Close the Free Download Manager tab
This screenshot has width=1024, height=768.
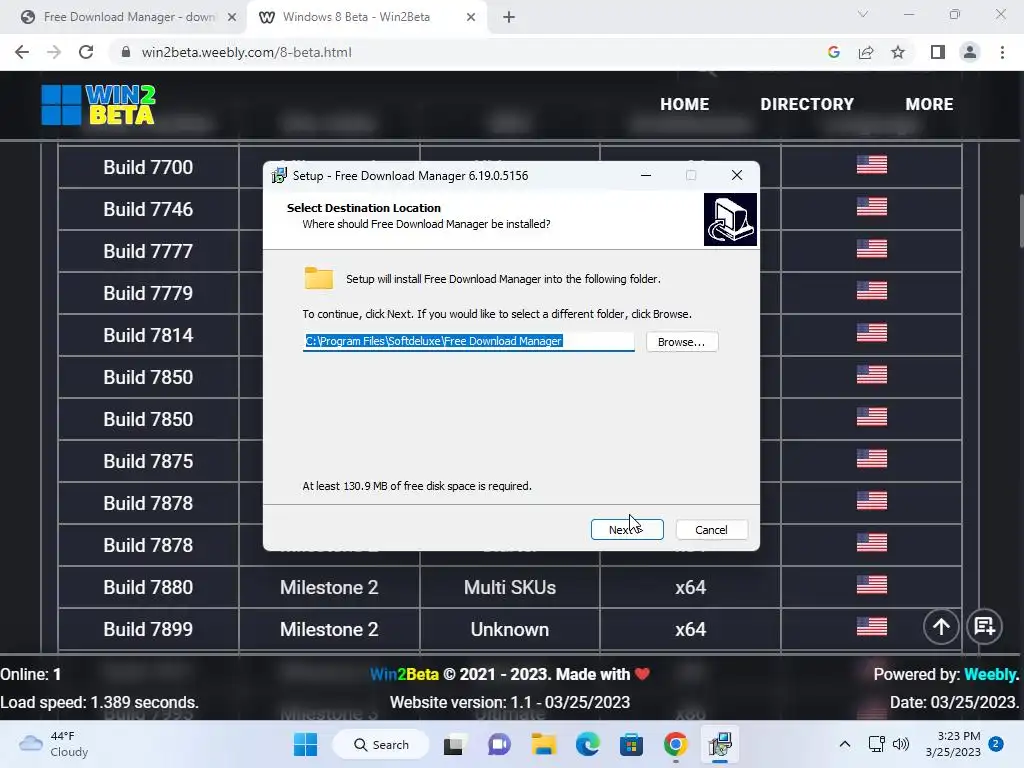click(x=232, y=17)
